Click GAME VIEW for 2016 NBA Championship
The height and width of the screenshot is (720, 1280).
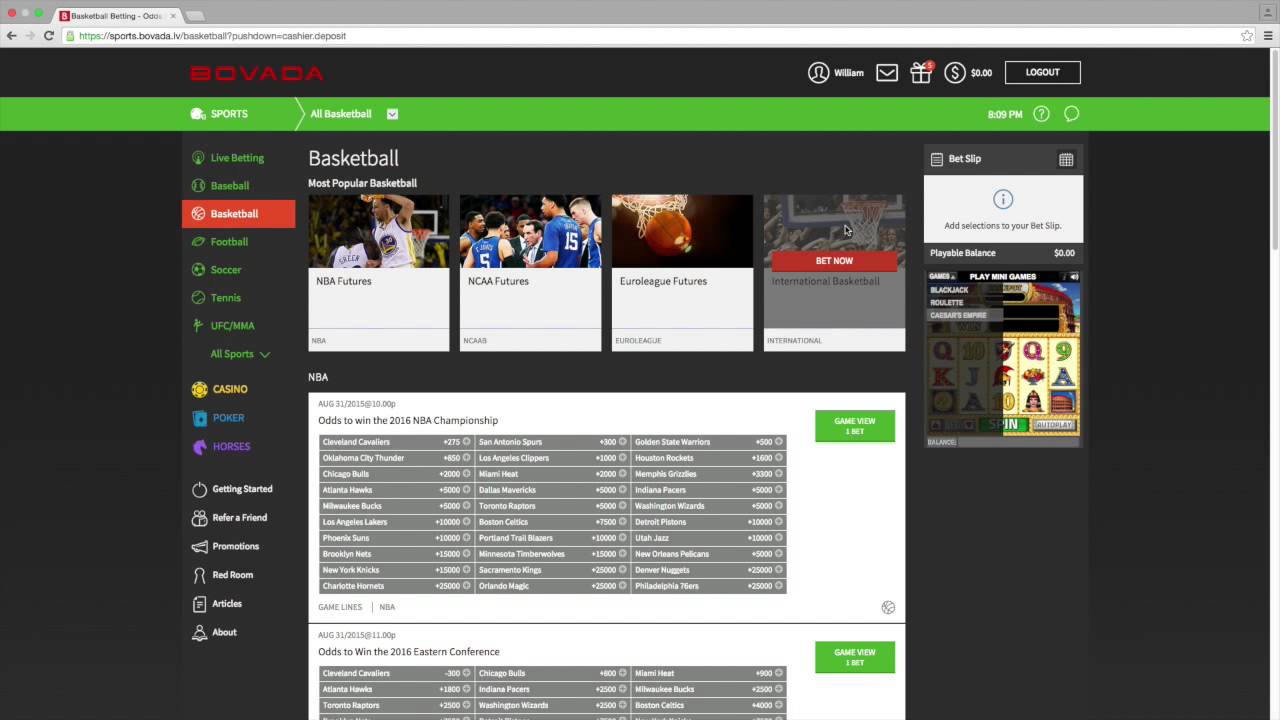click(x=855, y=426)
